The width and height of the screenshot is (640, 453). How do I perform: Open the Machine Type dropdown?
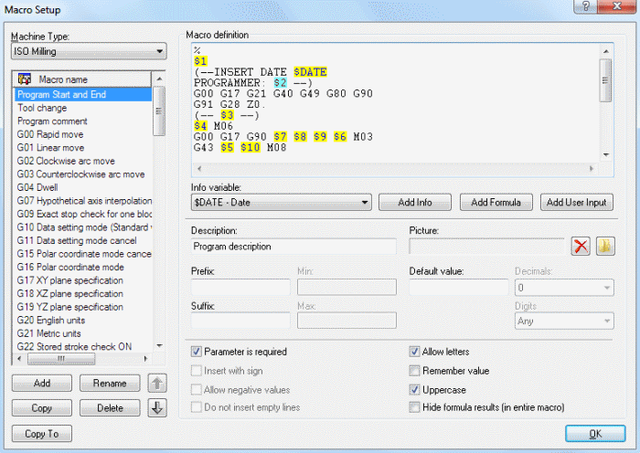[89, 51]
